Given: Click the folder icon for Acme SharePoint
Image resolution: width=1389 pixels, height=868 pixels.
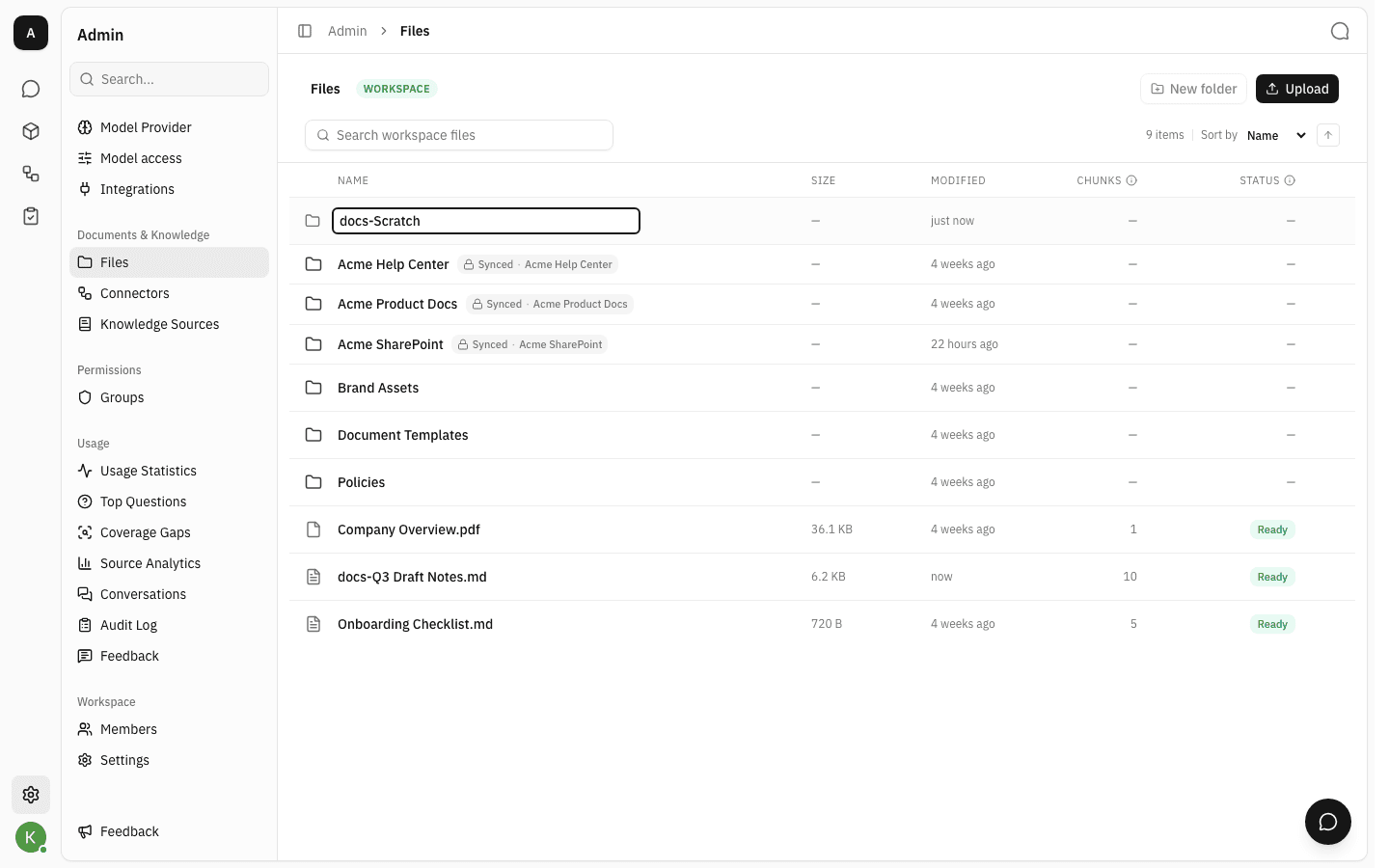Looking at the screenshot, I should coord(313,344).
